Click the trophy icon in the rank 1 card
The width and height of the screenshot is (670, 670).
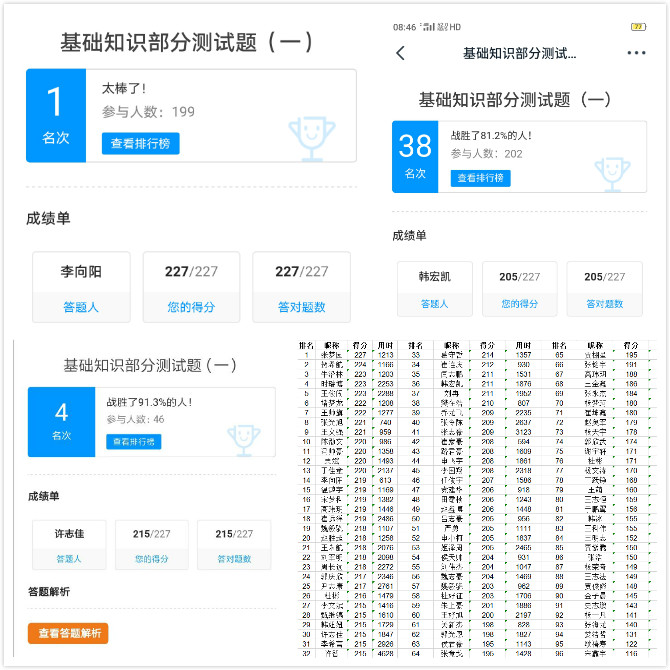(x=309, y=136)
